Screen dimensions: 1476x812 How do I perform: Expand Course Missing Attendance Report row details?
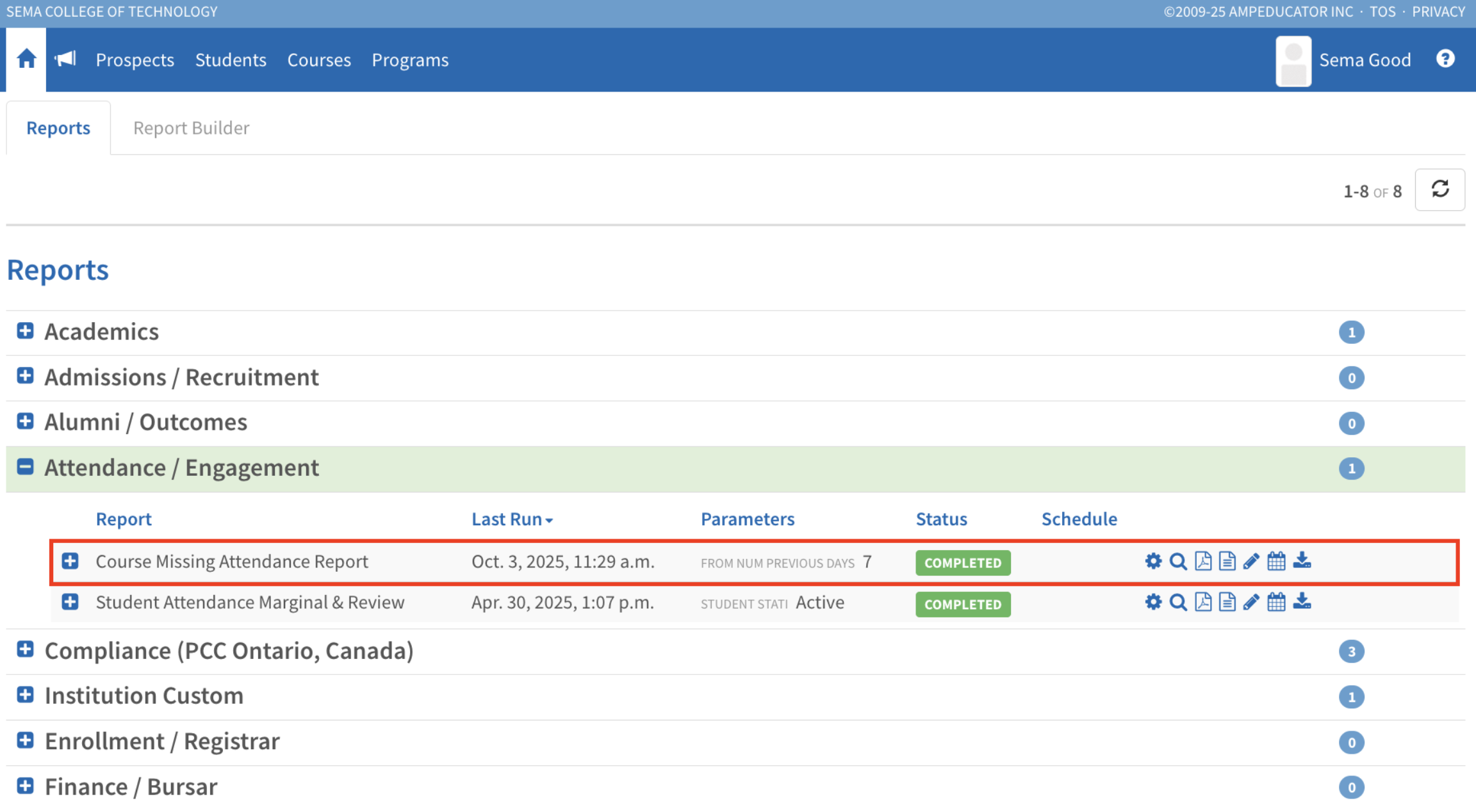point(70,562)
